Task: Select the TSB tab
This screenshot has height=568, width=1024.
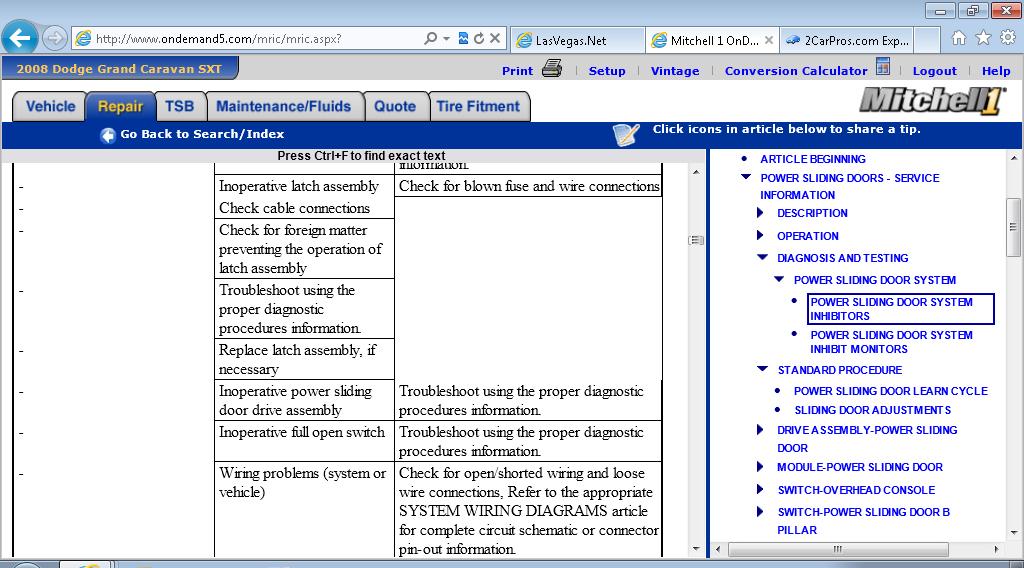Action: [x=180, y=106]
